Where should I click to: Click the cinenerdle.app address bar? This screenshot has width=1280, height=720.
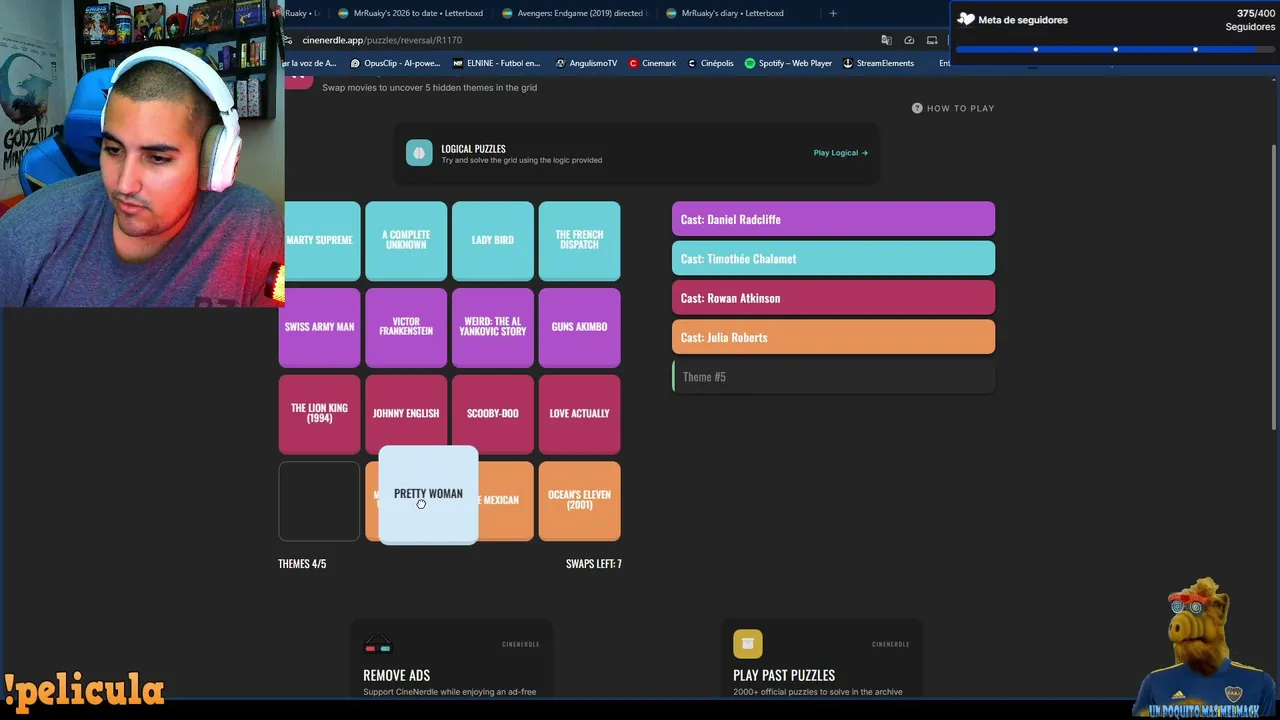580,40
